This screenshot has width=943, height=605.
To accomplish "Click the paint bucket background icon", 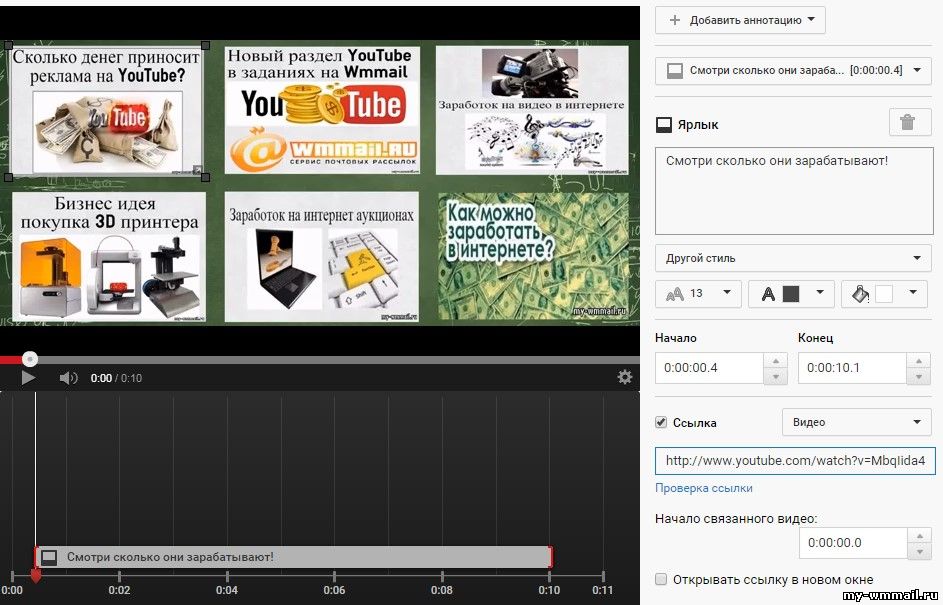I will [861, 293].
